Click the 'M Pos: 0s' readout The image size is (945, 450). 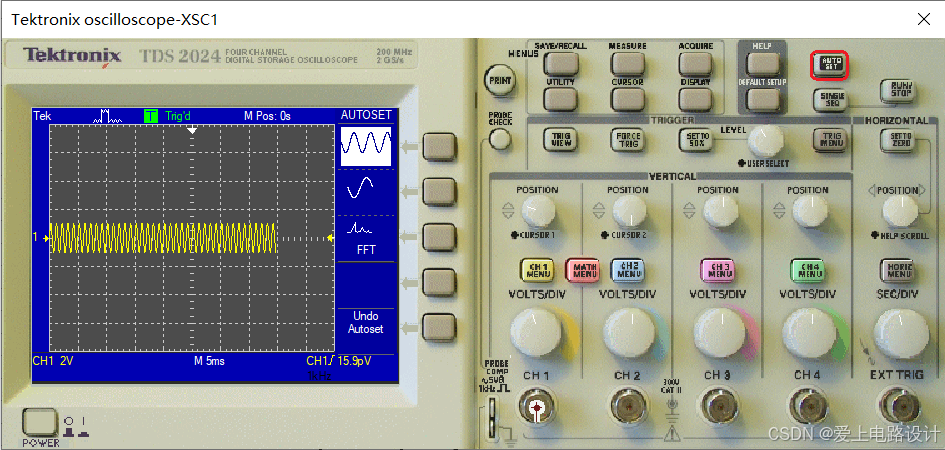[x=267, y=116]
